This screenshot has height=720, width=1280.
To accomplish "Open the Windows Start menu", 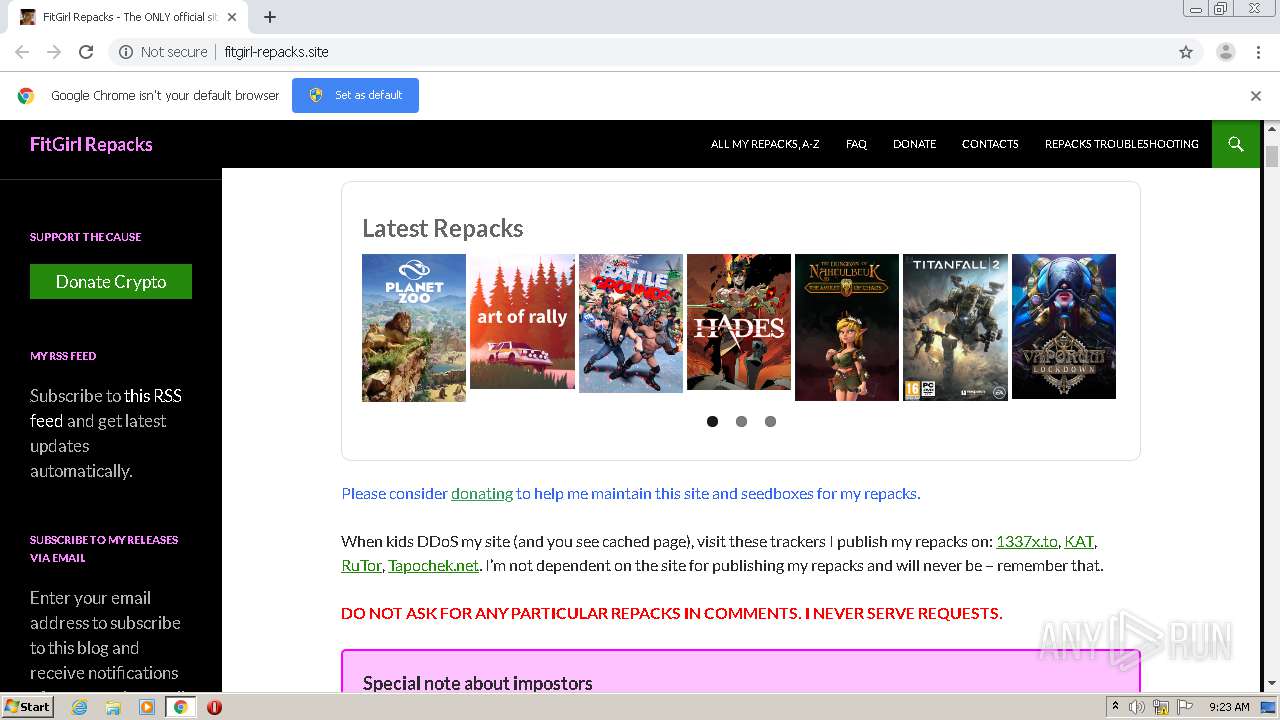I will [28, 707].
